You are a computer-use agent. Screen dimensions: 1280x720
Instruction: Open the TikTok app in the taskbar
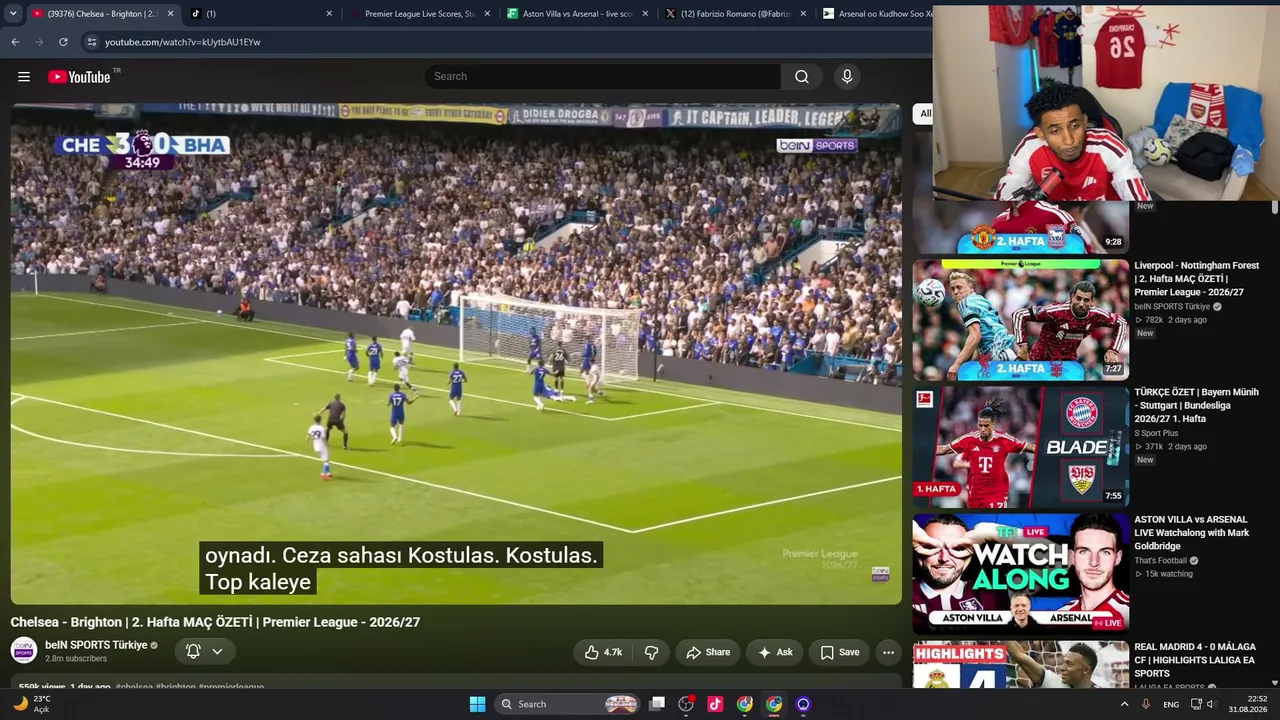[x=715, y=704]
